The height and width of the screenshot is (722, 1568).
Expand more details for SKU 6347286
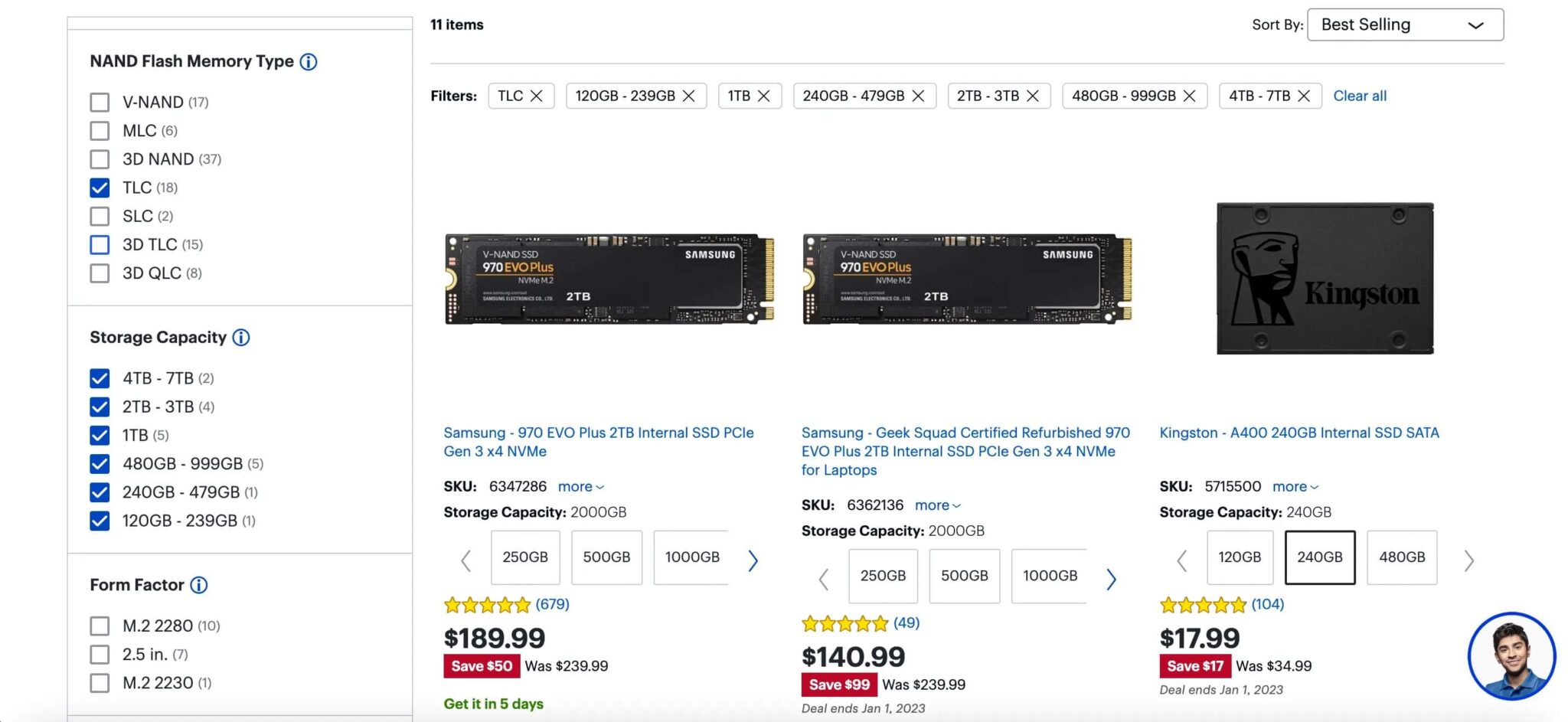coord(580,486)
